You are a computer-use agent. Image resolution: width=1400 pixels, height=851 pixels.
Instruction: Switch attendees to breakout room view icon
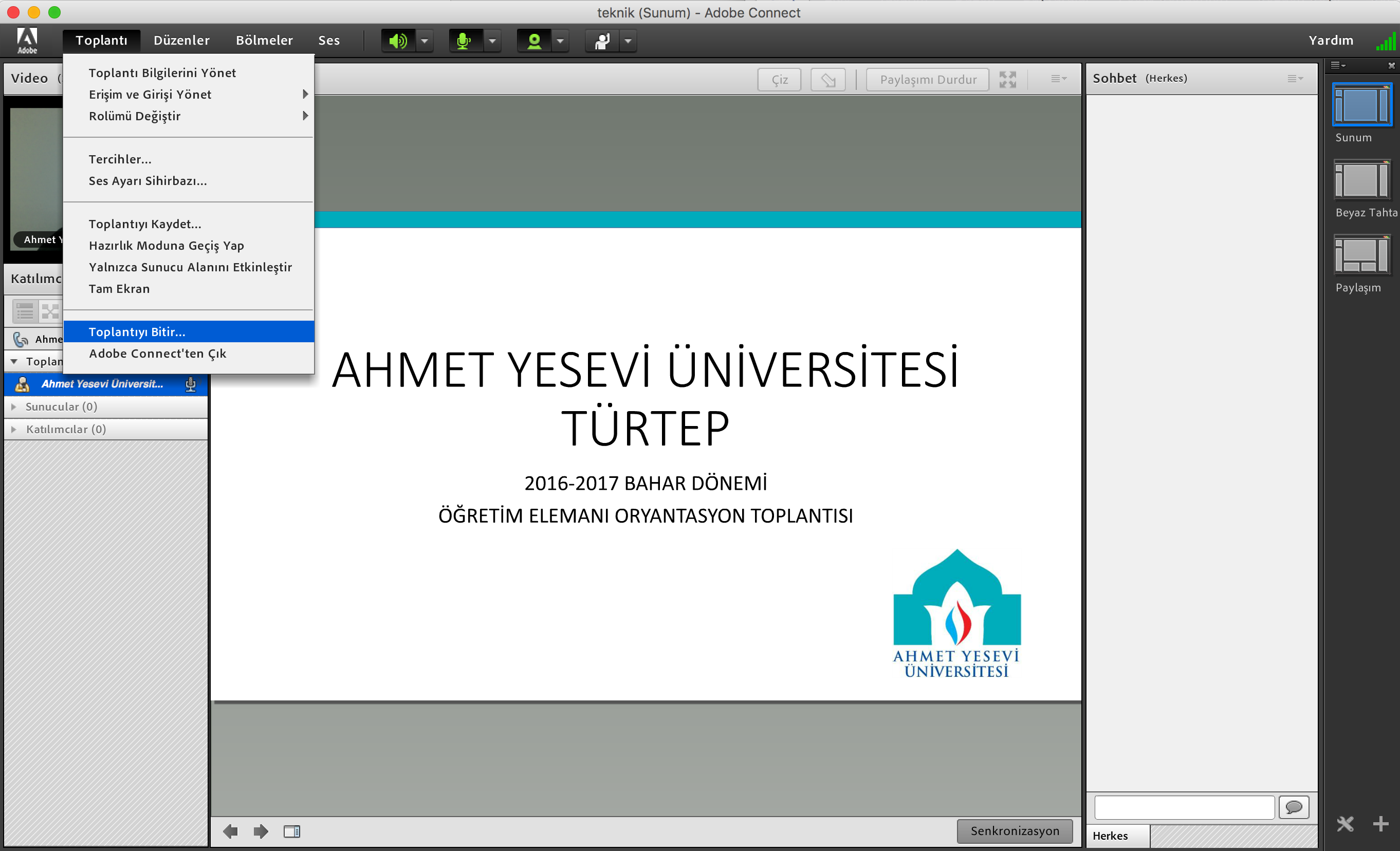(x=50, y=311)
